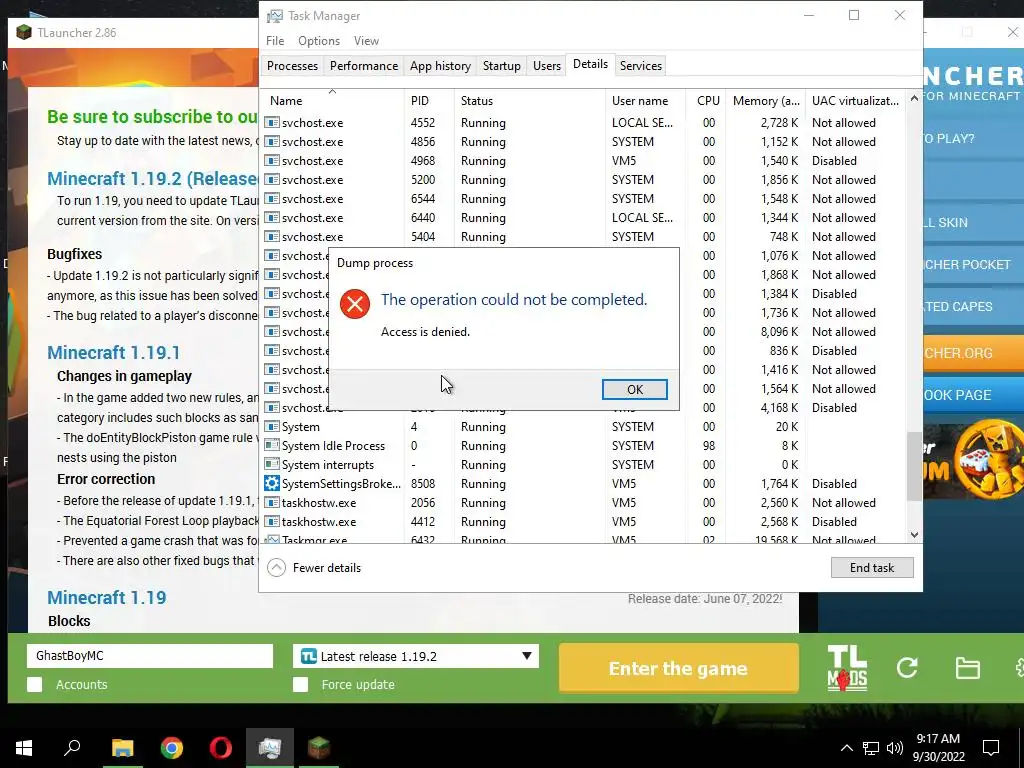Open Opera browser from the taskbar
Viewport: 1024px width, 768px height.
221,748
